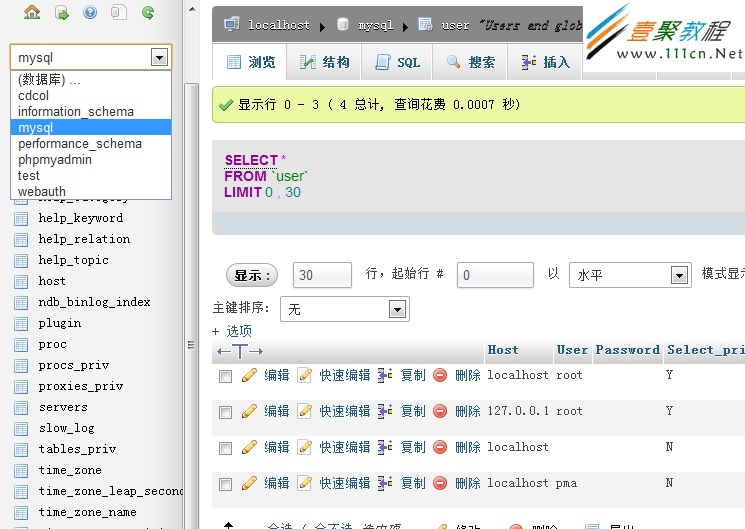
Task: Click the starting row field showing 0
Action: (495, 275)
